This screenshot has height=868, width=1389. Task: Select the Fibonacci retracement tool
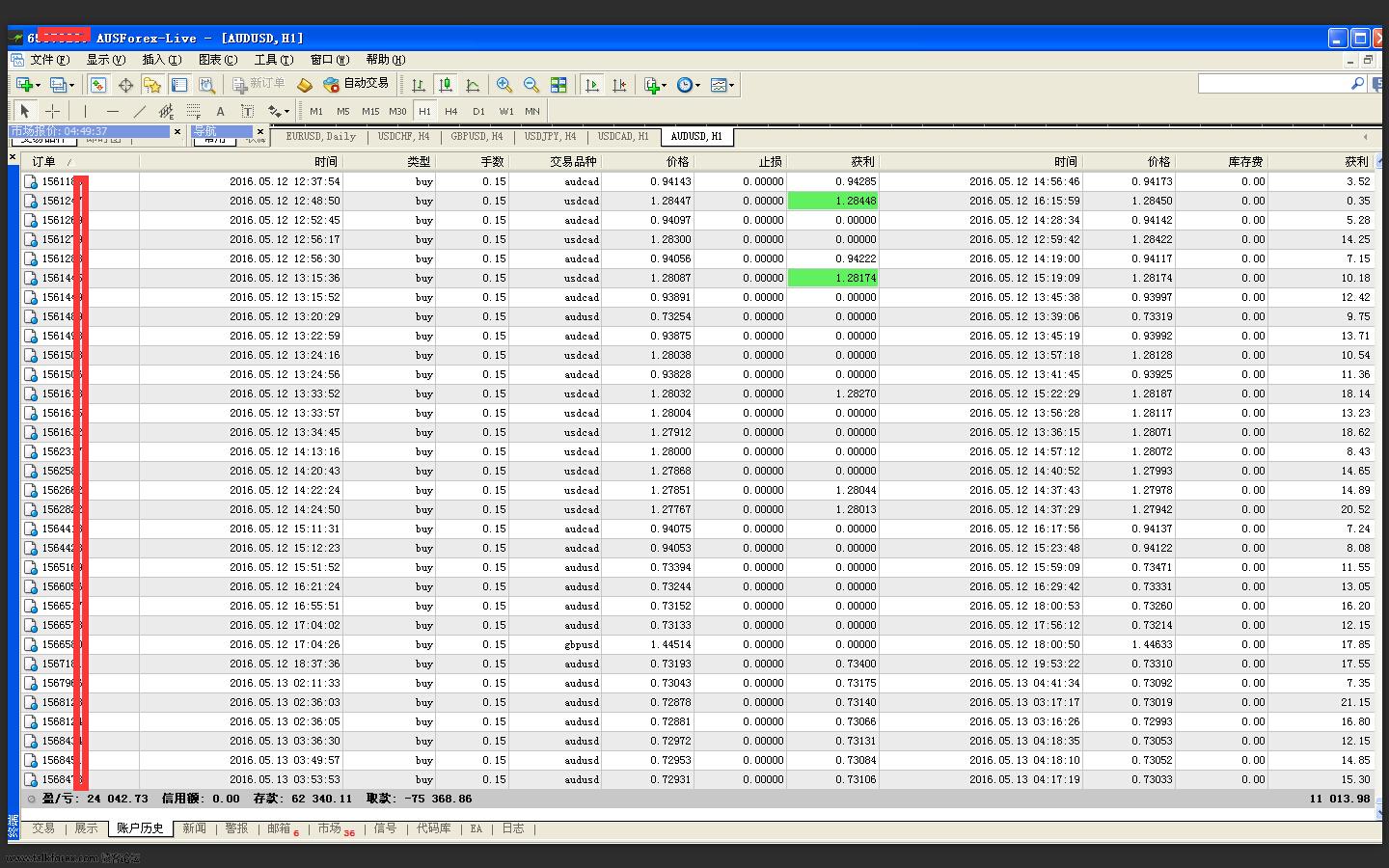click(x=193, y=111)
